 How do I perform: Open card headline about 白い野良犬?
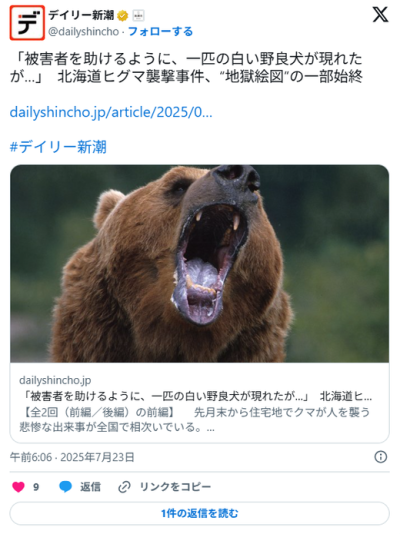pyautogui.click(x=195, y=396)
